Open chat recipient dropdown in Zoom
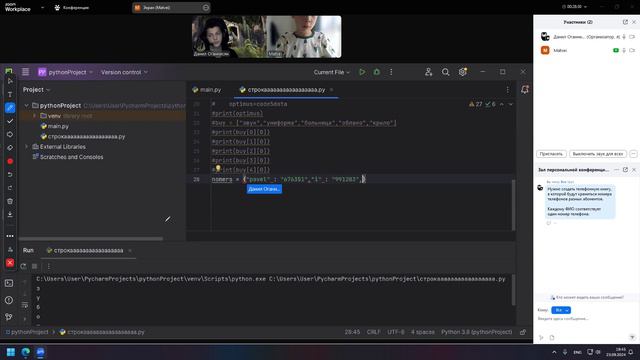This screenshot has width=640, height=360. pyautogui.click(x=561, y=310)
